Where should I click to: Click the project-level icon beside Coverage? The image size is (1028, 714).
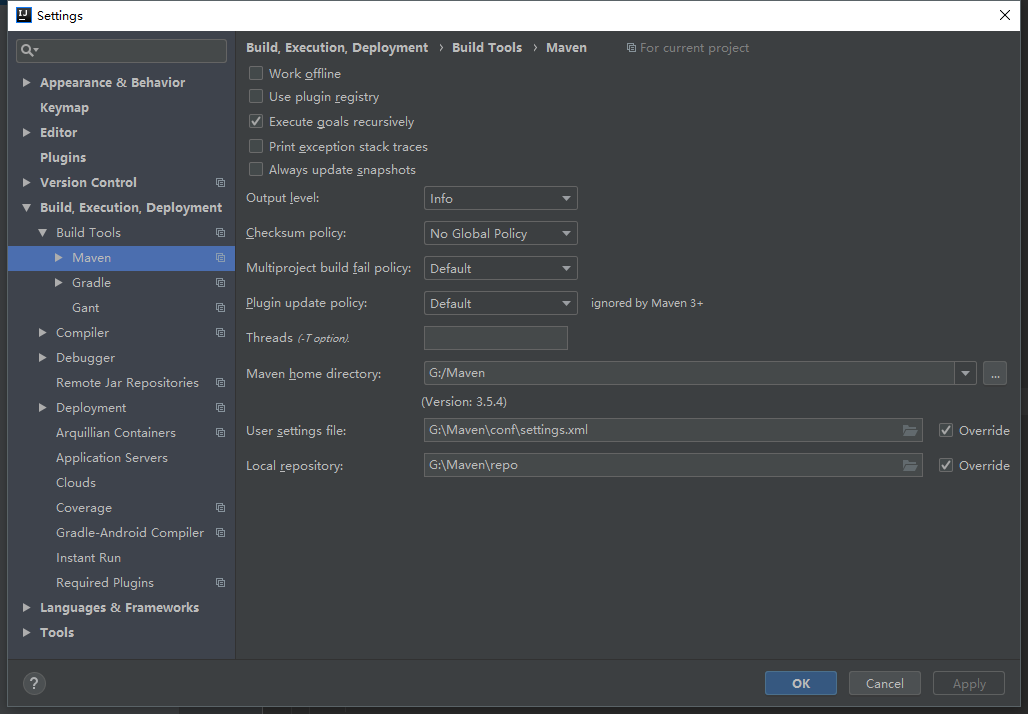(220, 507)
